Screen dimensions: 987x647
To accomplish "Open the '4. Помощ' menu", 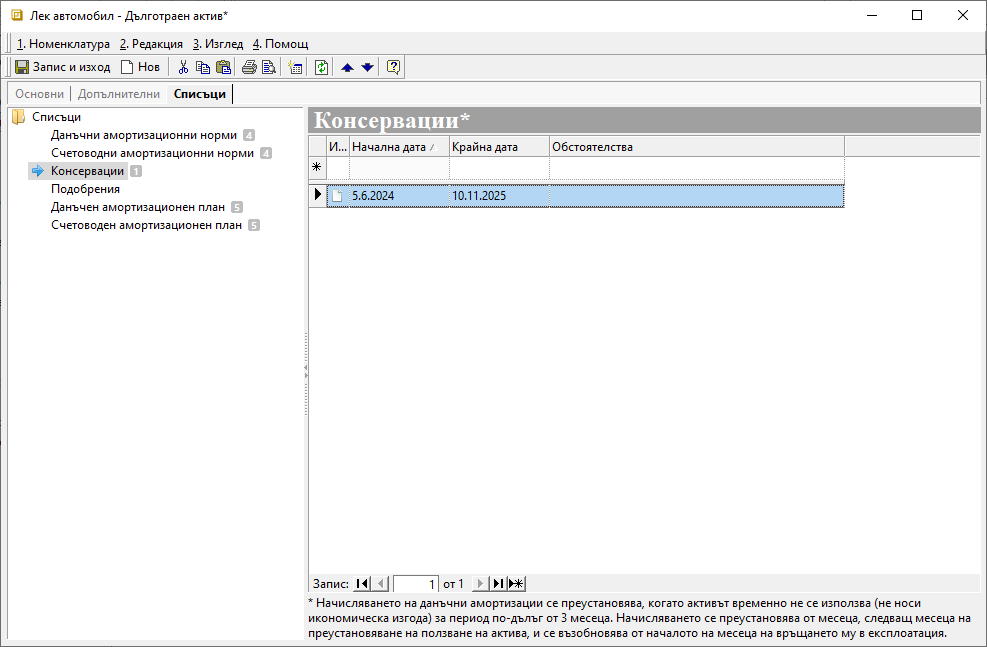I will pyautogui.click(x=280, y=44).
